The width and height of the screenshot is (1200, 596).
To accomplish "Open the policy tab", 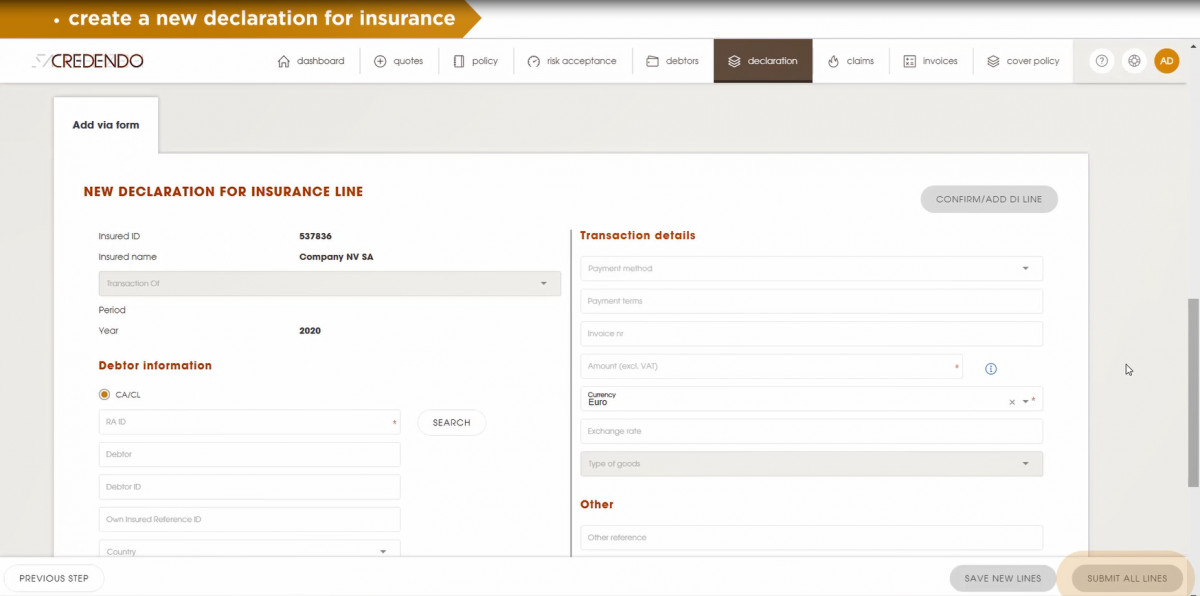I will tap(476, 61).
